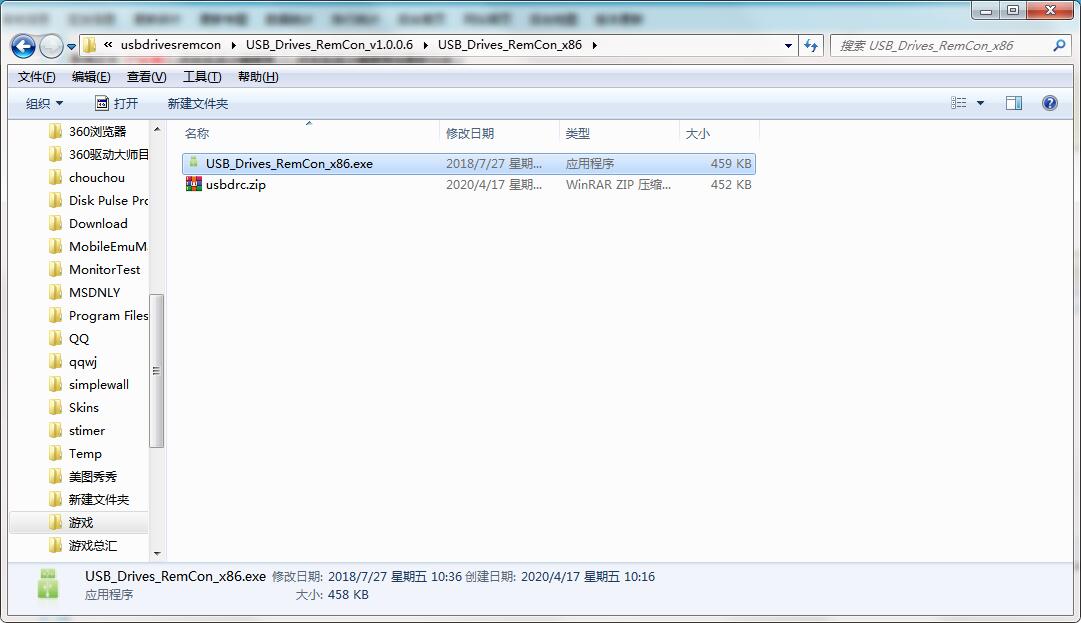Open the 组织 dropdown in toolbar
The height and width of the screenshot is (623, 1081).
coord(44,103)
